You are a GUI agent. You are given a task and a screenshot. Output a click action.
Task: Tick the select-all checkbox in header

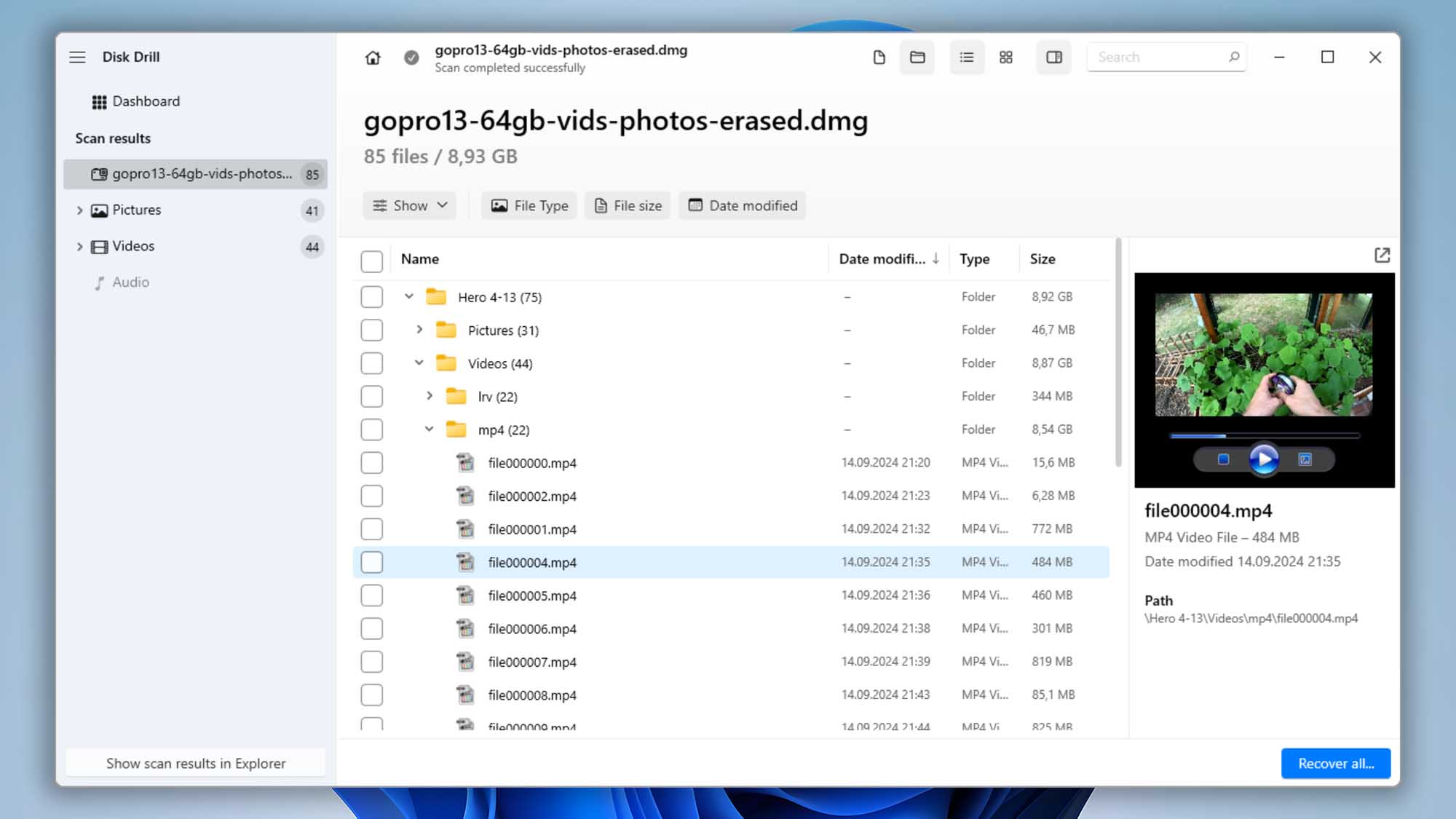[x=372, y=261]
